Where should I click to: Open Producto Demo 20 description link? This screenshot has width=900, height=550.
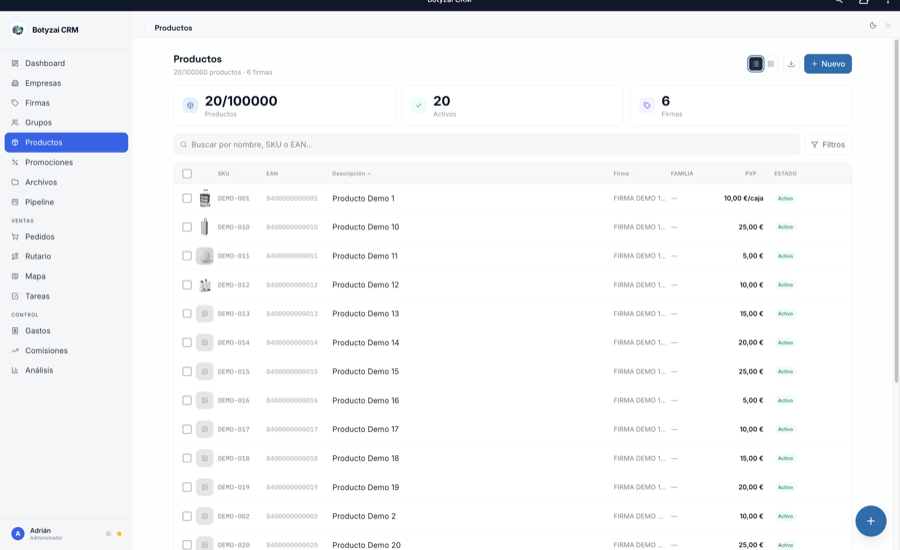366,545
